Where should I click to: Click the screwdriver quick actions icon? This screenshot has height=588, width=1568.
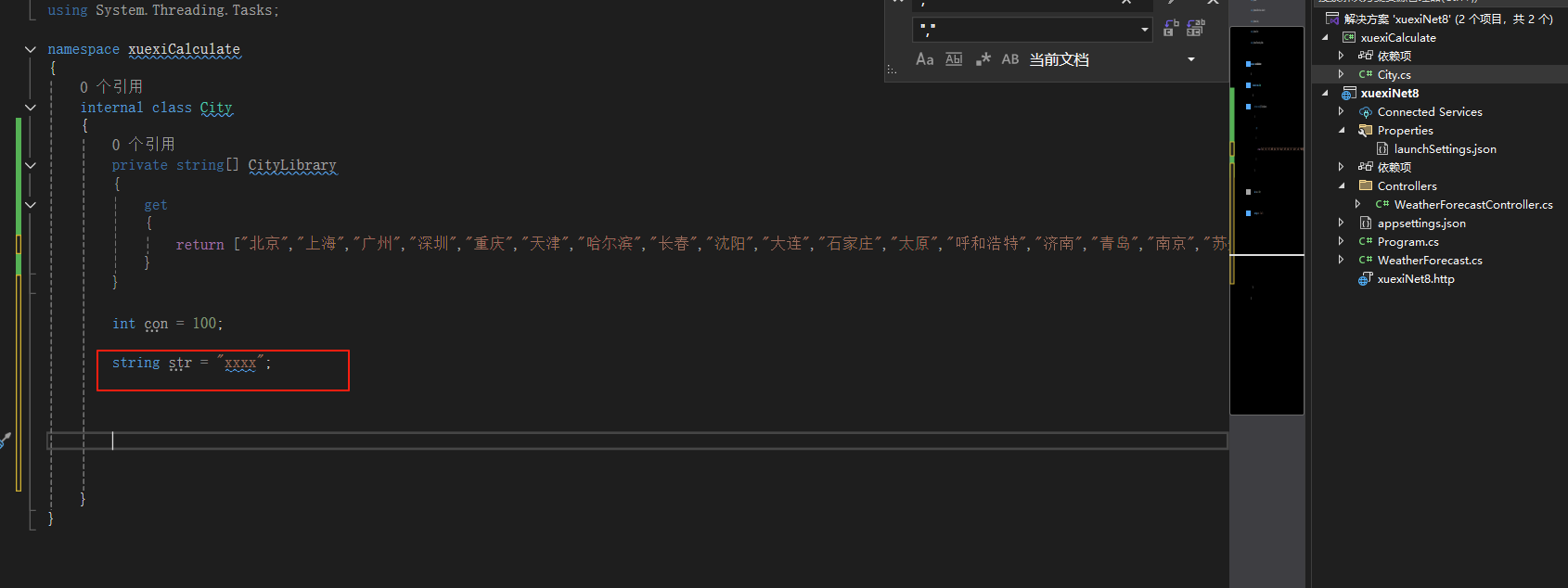[x=6, y=441]
